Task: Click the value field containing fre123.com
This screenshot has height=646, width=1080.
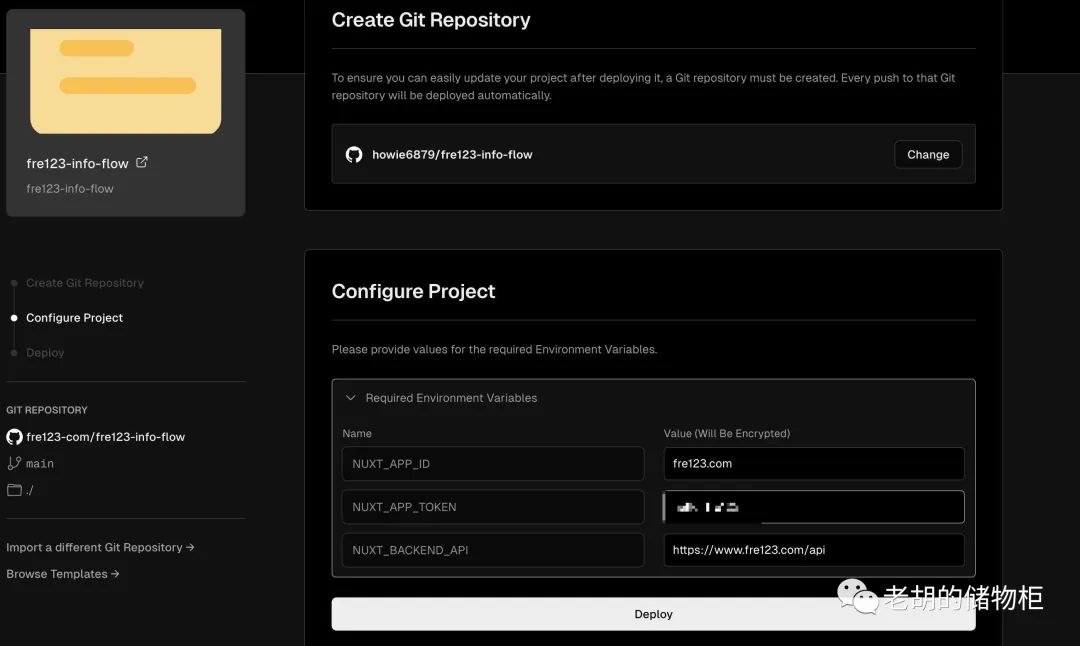Action: [x=814, y=463]
